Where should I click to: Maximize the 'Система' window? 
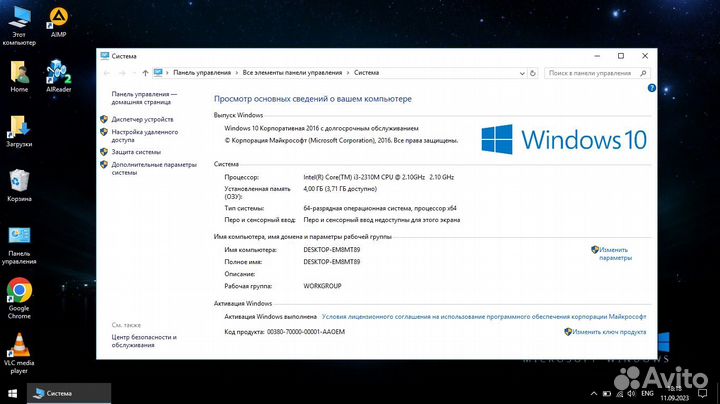[621, 56]
